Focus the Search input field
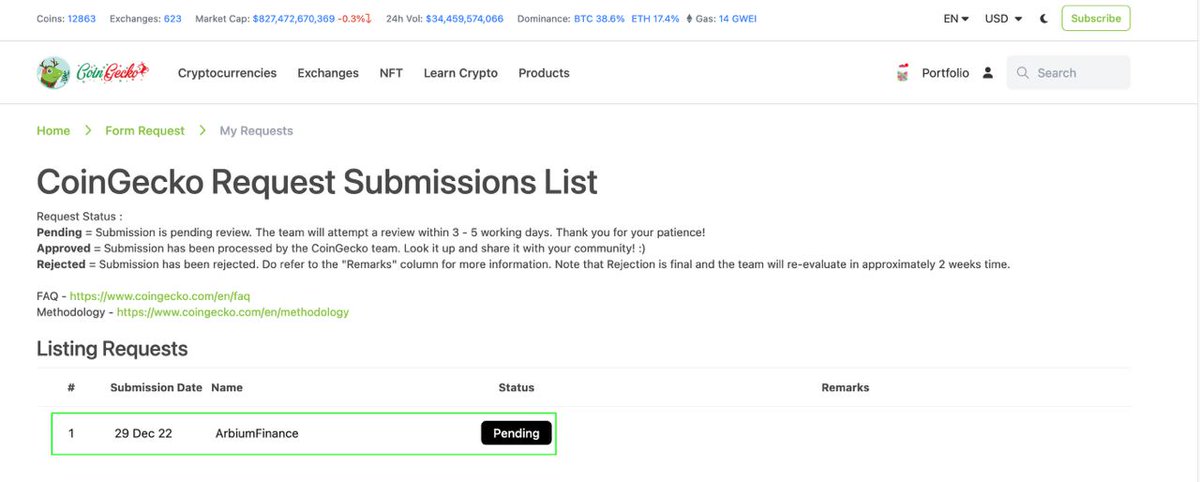This screenshot has height=482, width=1200. coord(1069,73)
